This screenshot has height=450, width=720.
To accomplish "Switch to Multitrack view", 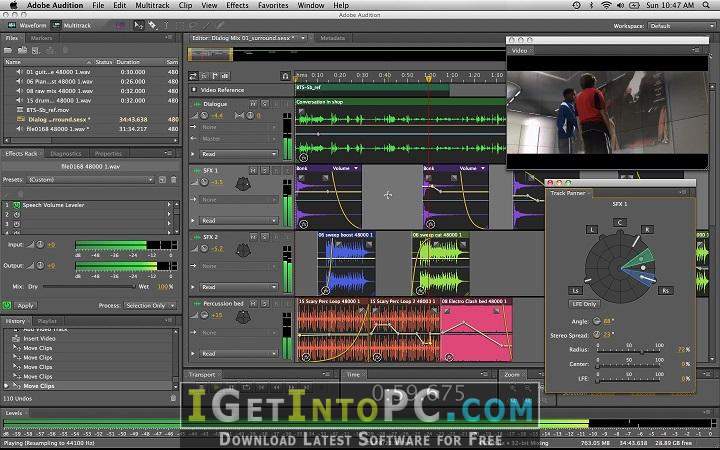I will tap(72, 26).
